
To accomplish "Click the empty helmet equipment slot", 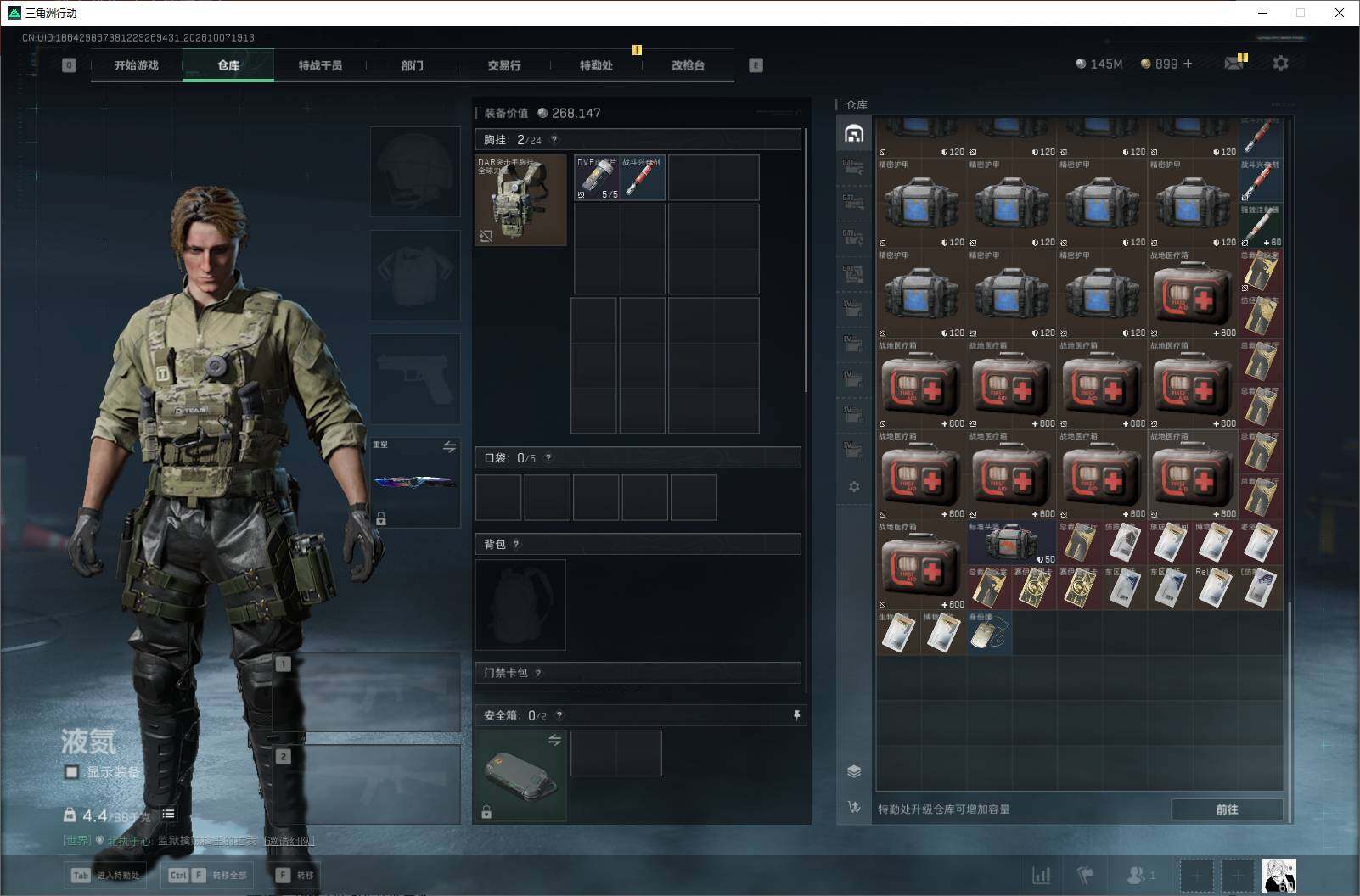I will coord(415,172).
